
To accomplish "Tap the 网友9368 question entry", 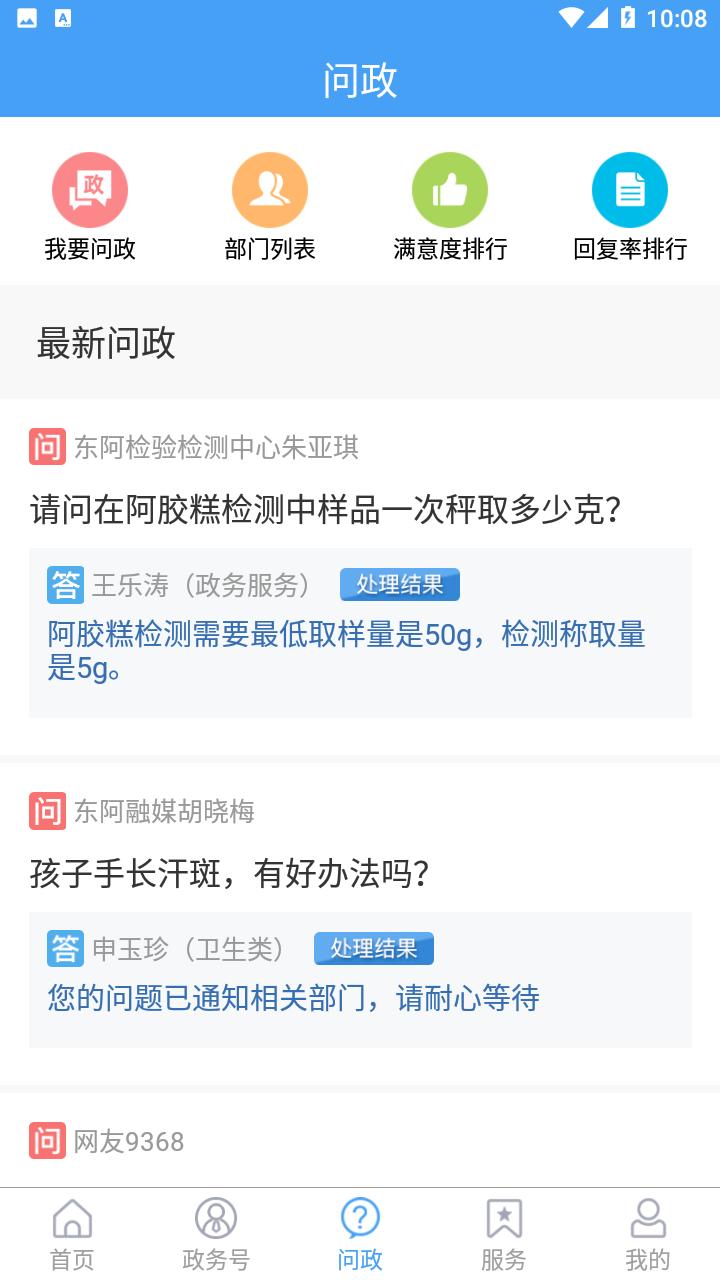I will (129, 1142).
